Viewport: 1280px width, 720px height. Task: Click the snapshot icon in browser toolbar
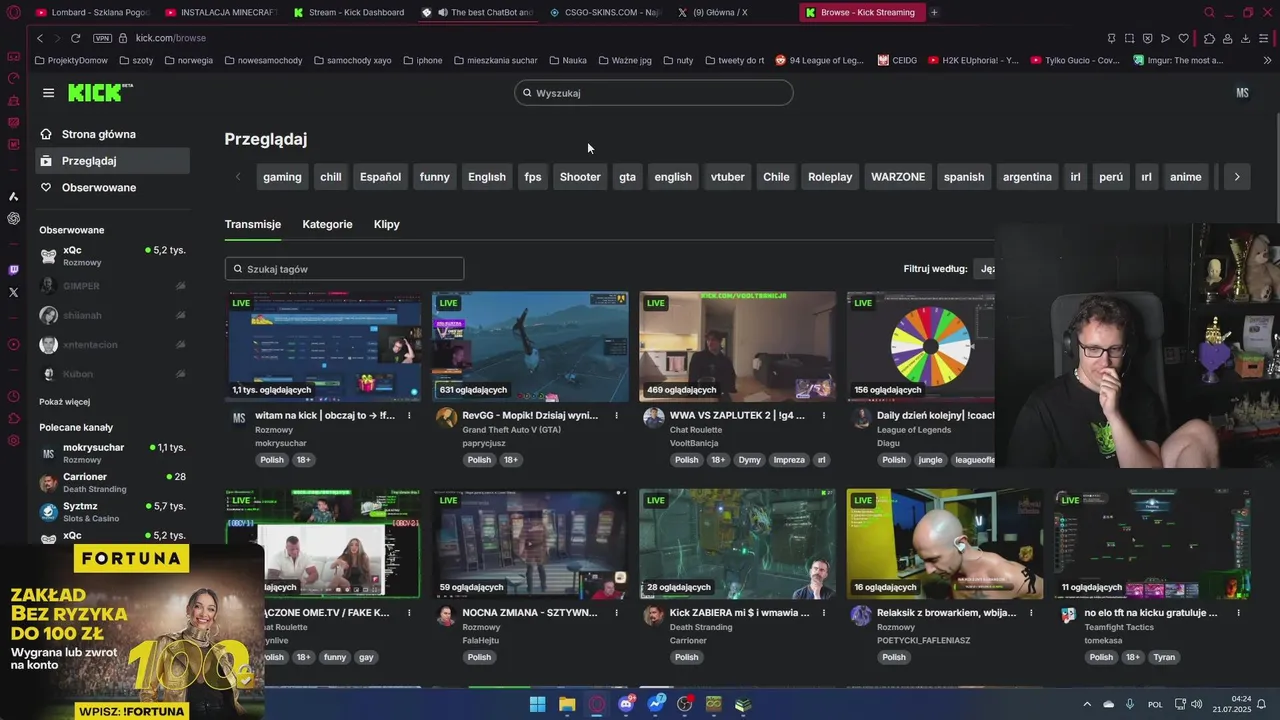(x=1129, y=38)
